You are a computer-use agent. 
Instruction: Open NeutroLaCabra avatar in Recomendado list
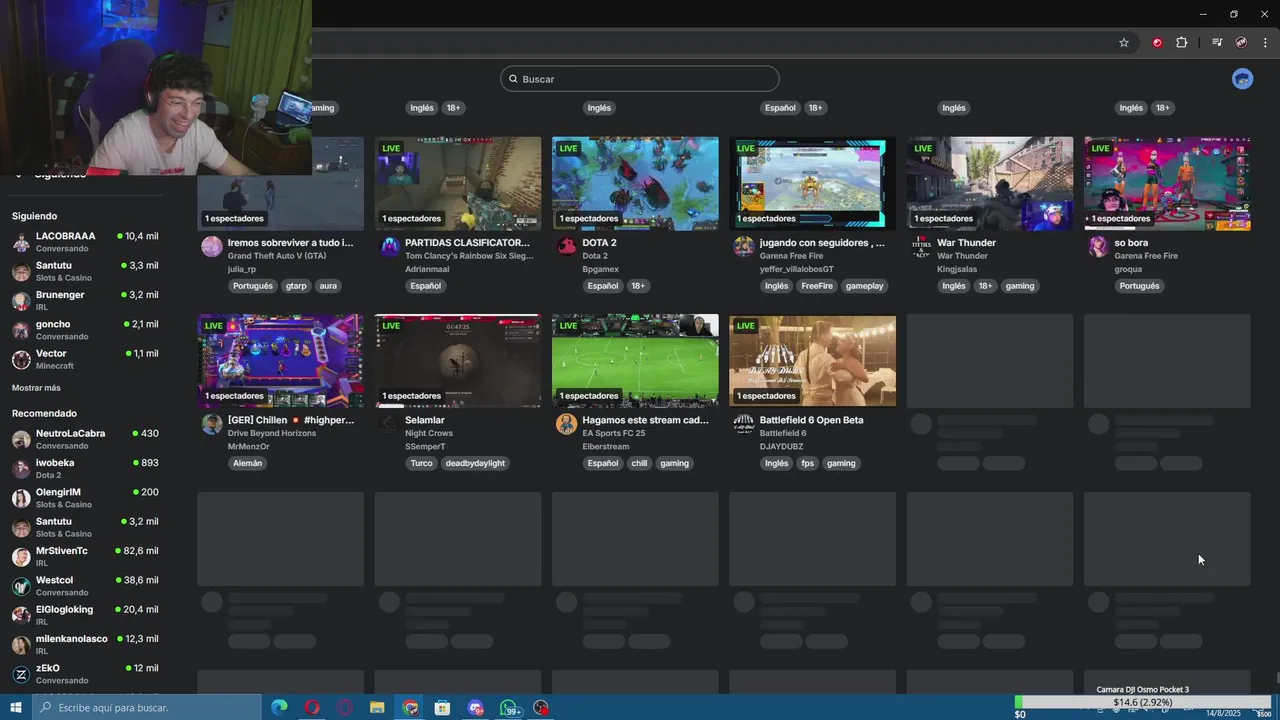(21, 439)
